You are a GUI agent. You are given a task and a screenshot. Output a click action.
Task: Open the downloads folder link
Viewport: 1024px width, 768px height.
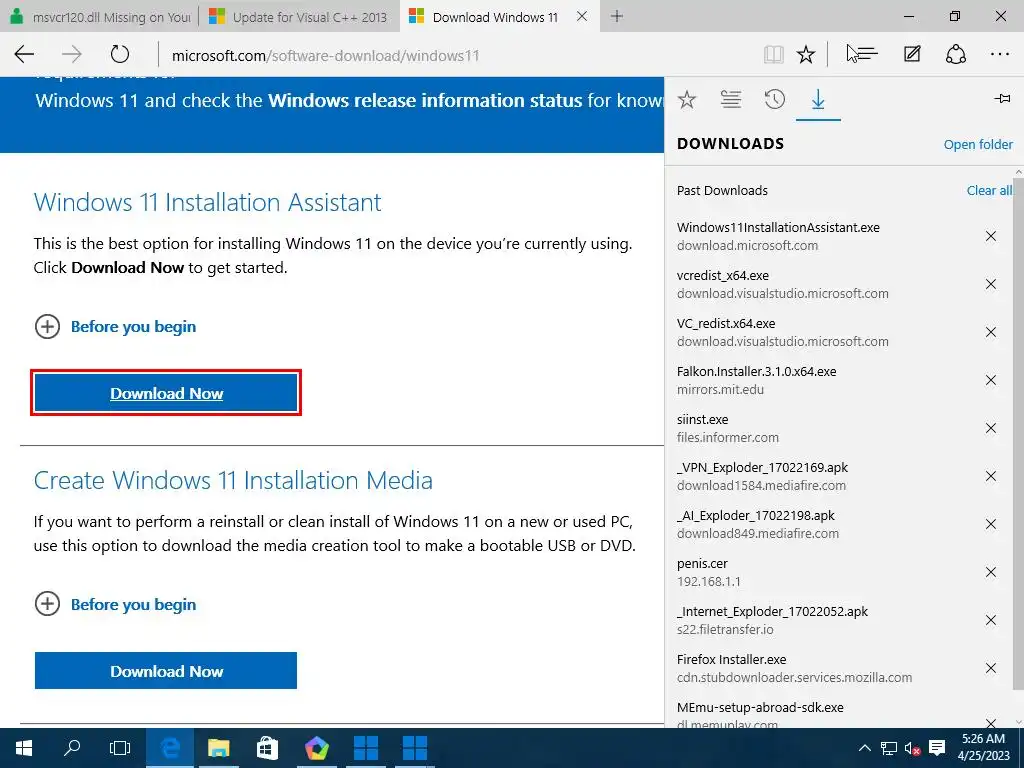(x=978, y=144)
